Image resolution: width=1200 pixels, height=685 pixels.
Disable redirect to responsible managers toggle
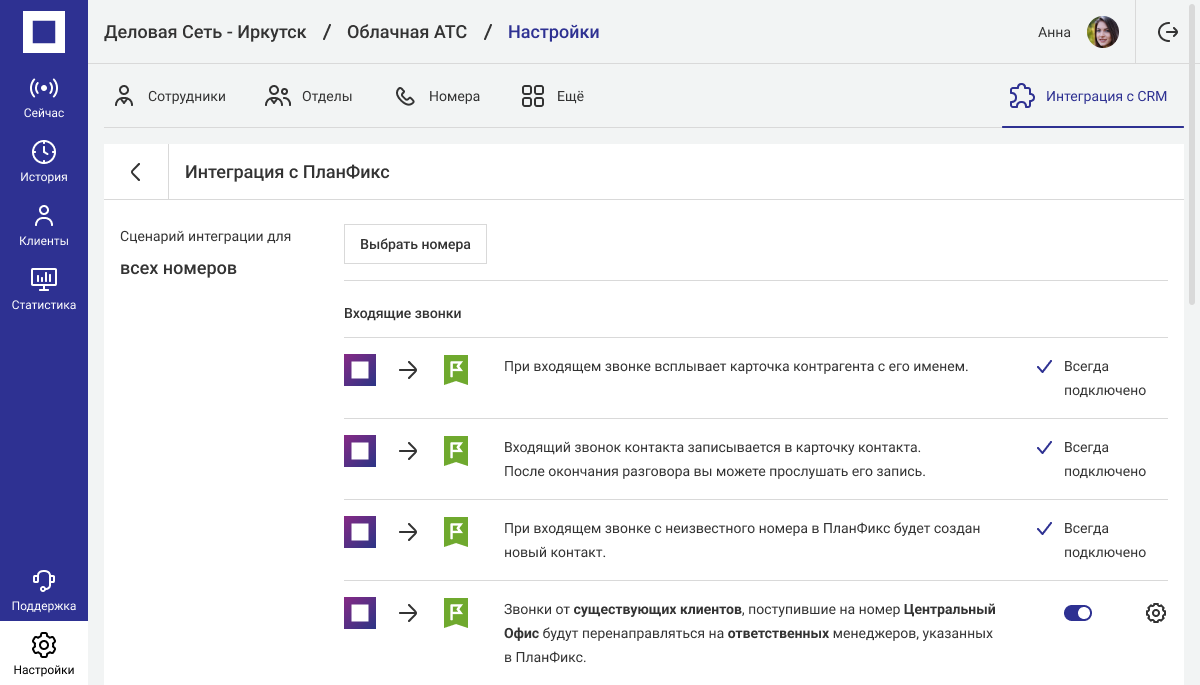tap(1077, 613)
